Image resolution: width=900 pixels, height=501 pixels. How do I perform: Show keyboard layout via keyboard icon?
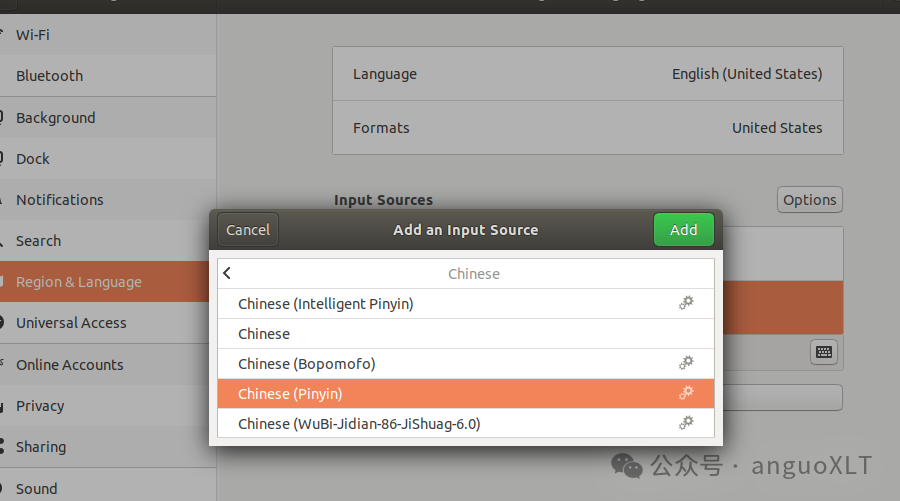(x=824, y=352)
